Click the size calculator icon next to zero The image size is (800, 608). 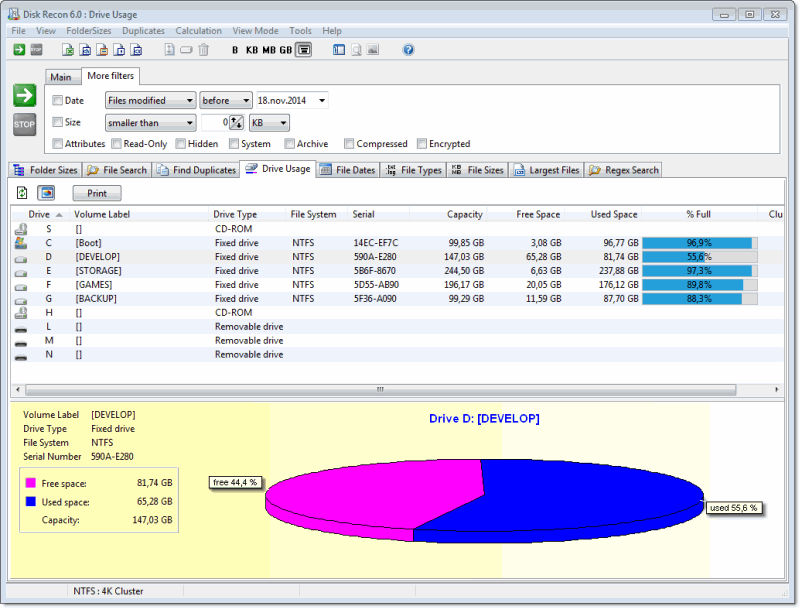click(236, 122)
